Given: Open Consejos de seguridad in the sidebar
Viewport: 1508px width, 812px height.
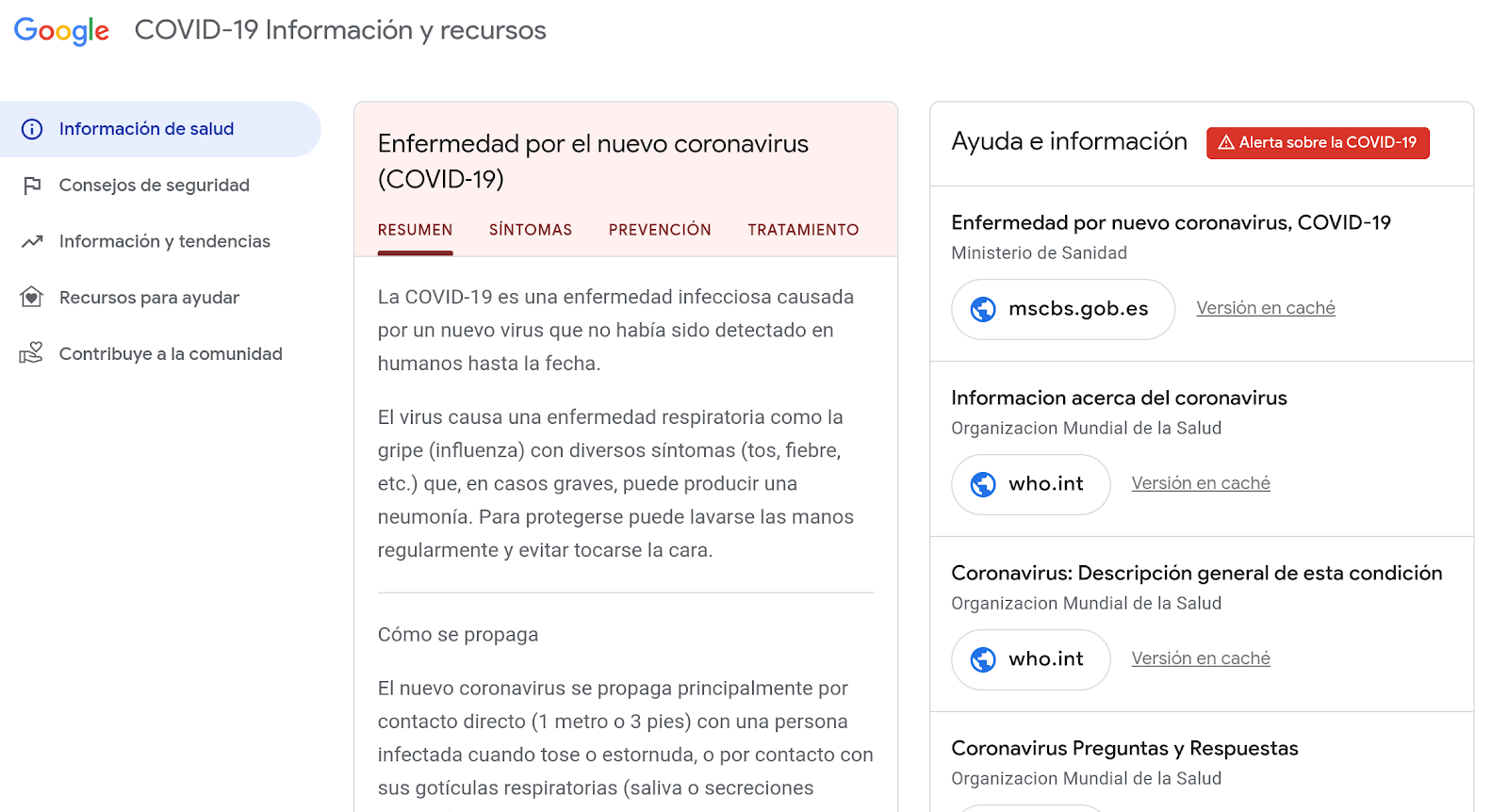Looking at the screenshot, I should point(155,186).
